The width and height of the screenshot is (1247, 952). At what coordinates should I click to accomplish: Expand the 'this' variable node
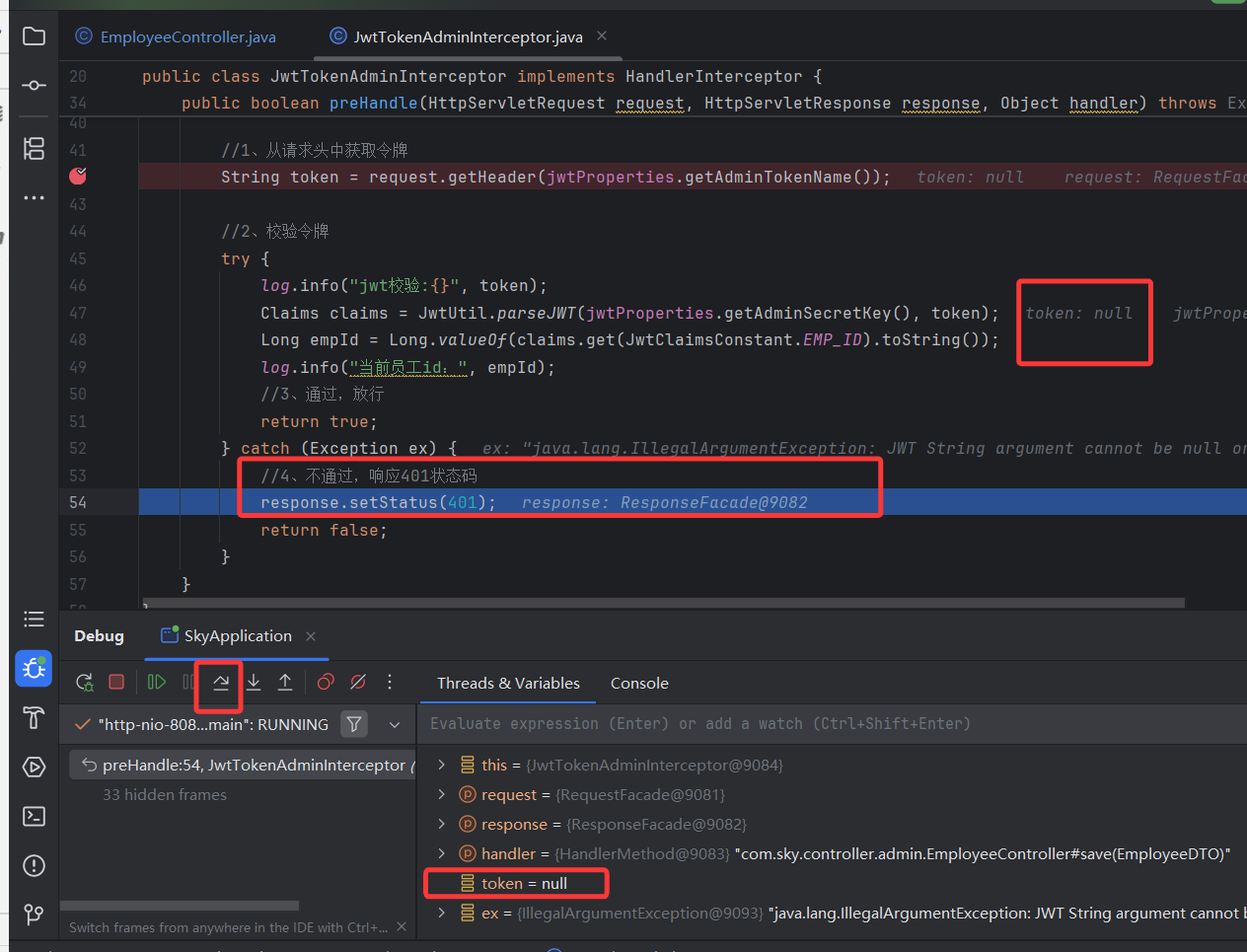point(441,765)
